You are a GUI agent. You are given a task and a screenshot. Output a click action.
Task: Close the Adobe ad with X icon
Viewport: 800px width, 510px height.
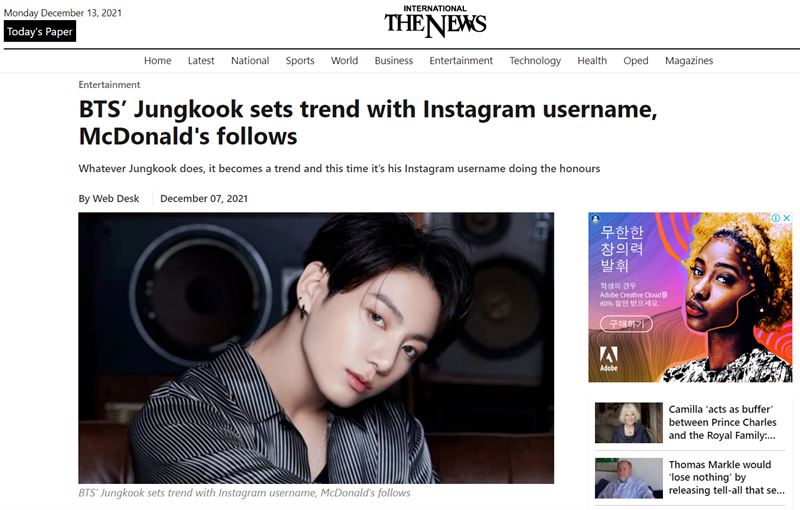(787, 218)
